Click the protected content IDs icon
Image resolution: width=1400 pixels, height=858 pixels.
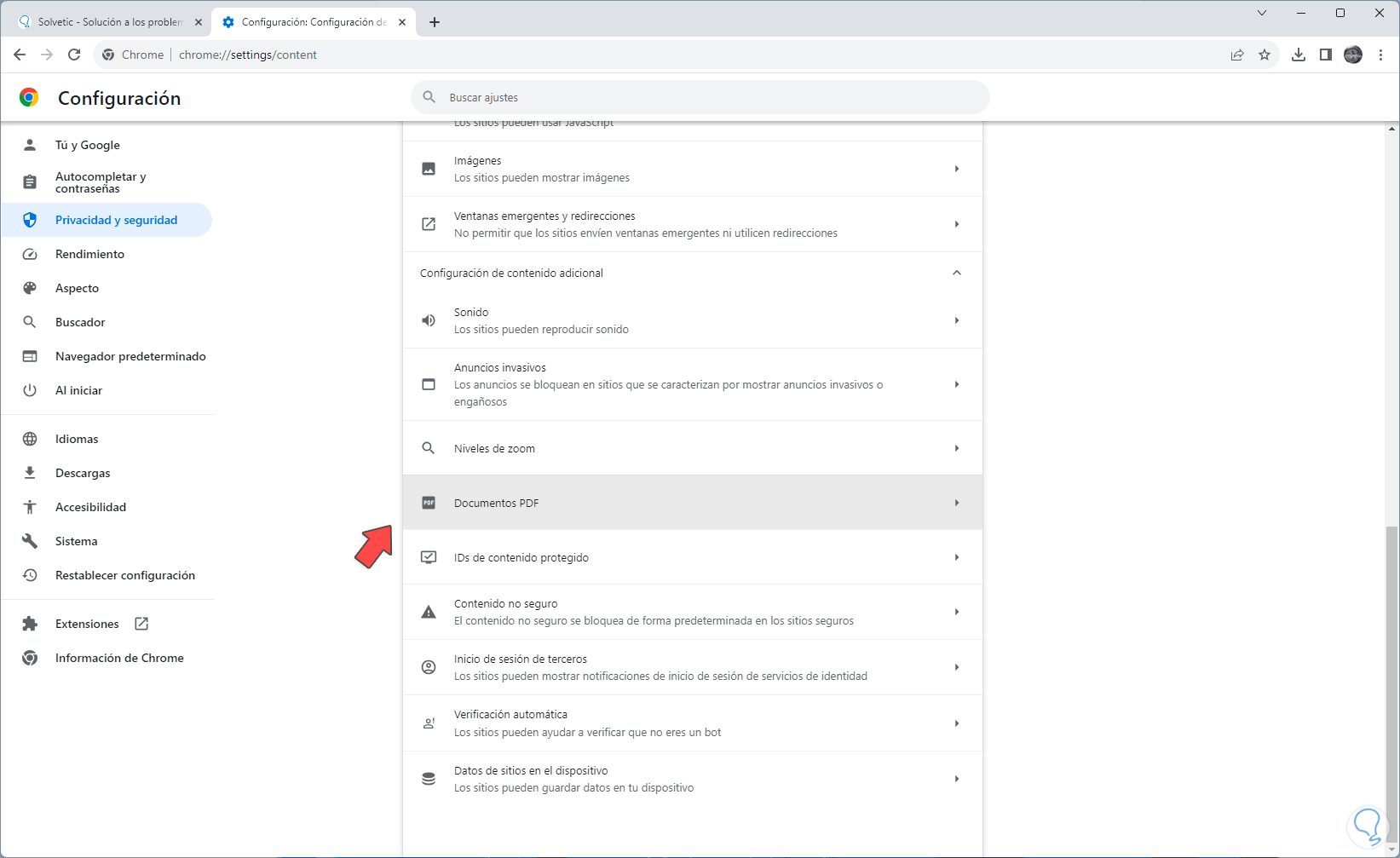click(x=429, y=557)
